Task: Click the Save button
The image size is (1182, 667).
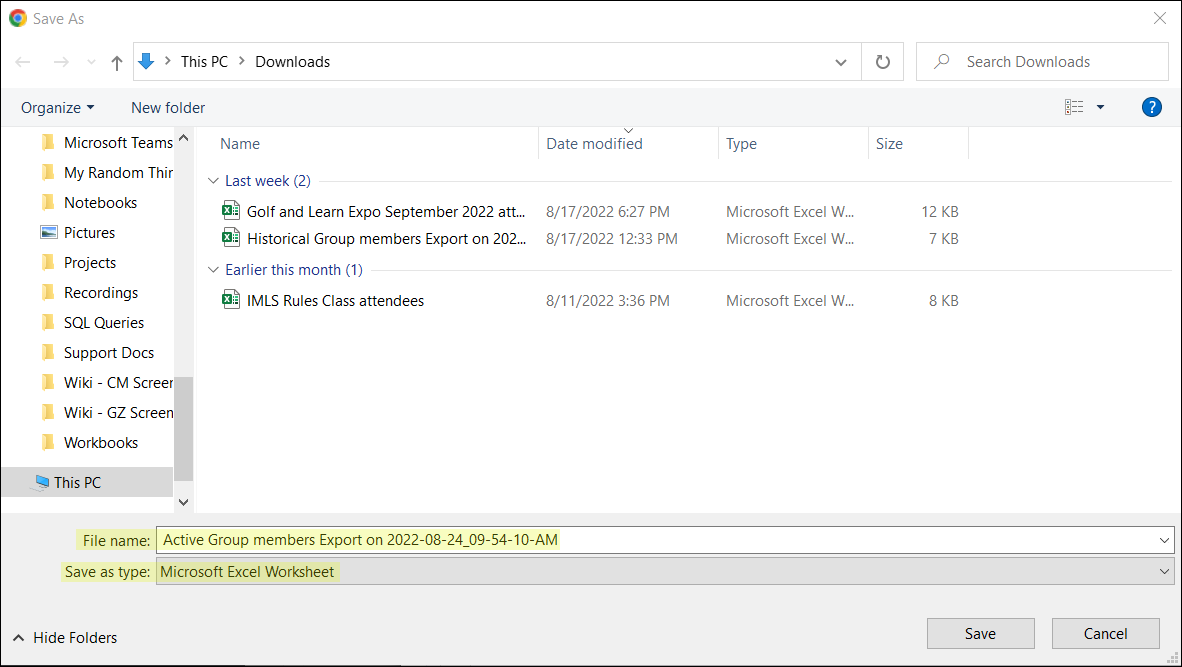Action: (x=980, y=633)
